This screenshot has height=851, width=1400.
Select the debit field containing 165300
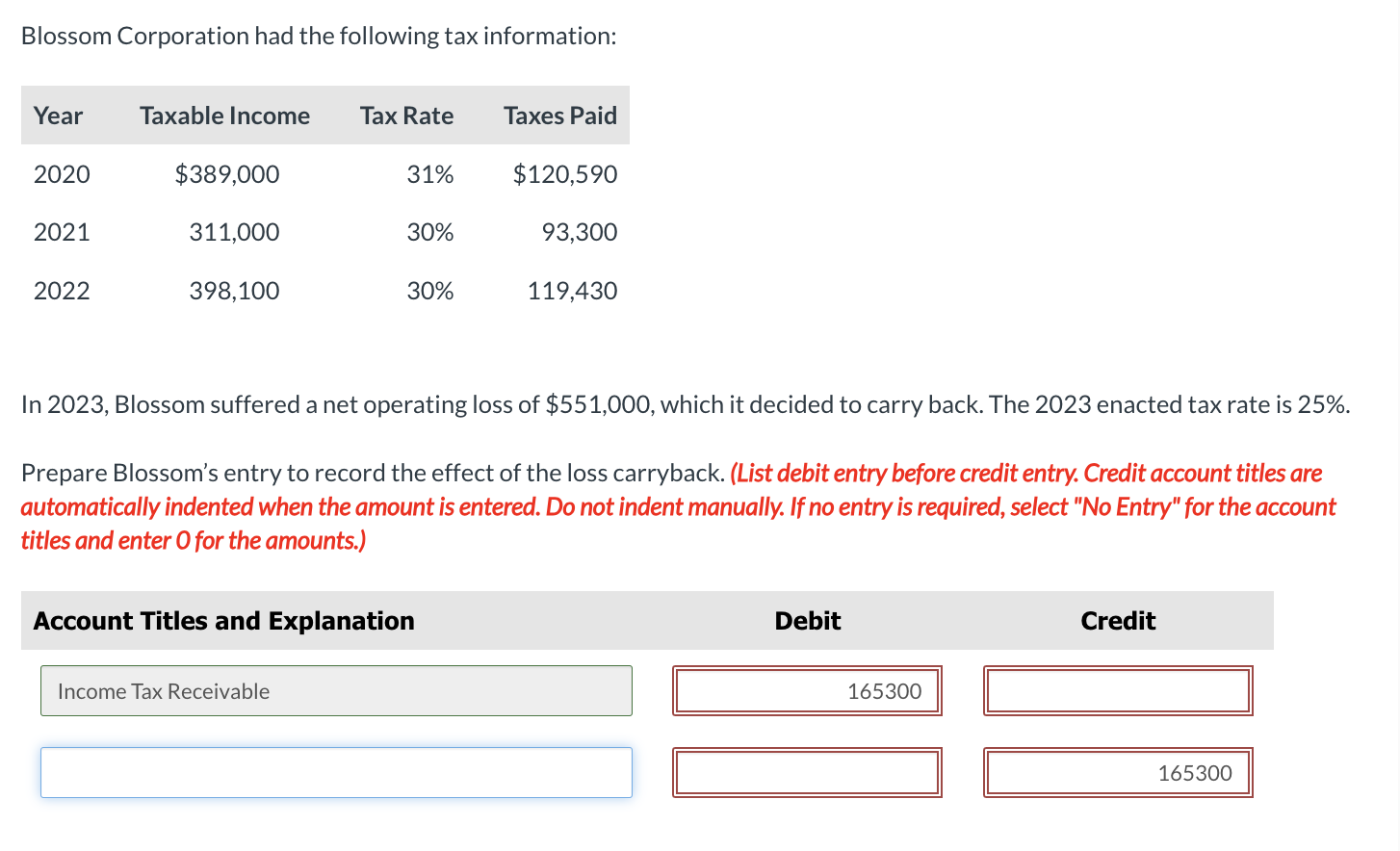point(807,690)
